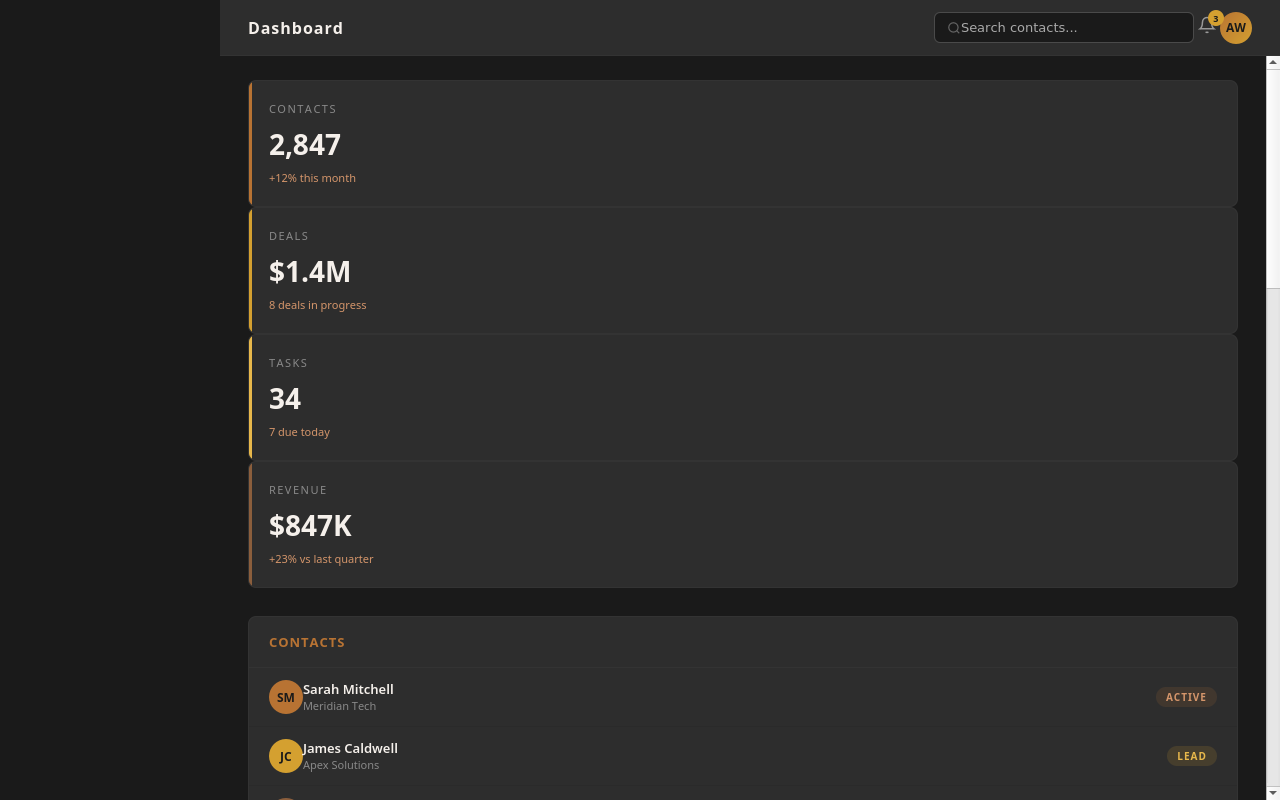Click the magnifier icon in search bar

point(953,28)
